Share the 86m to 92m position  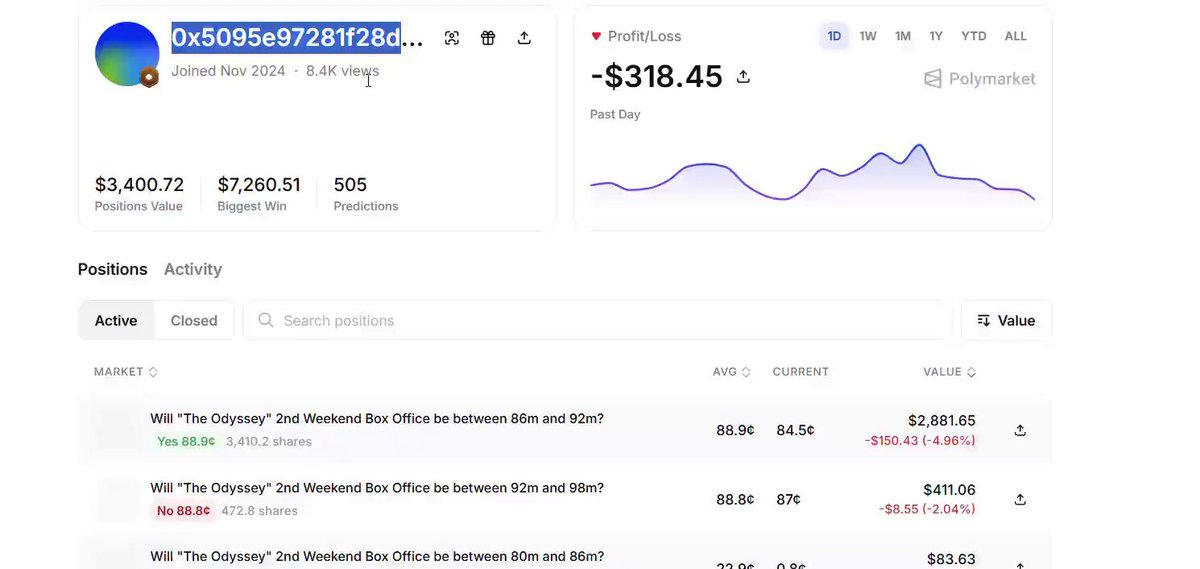[1020, 430]
